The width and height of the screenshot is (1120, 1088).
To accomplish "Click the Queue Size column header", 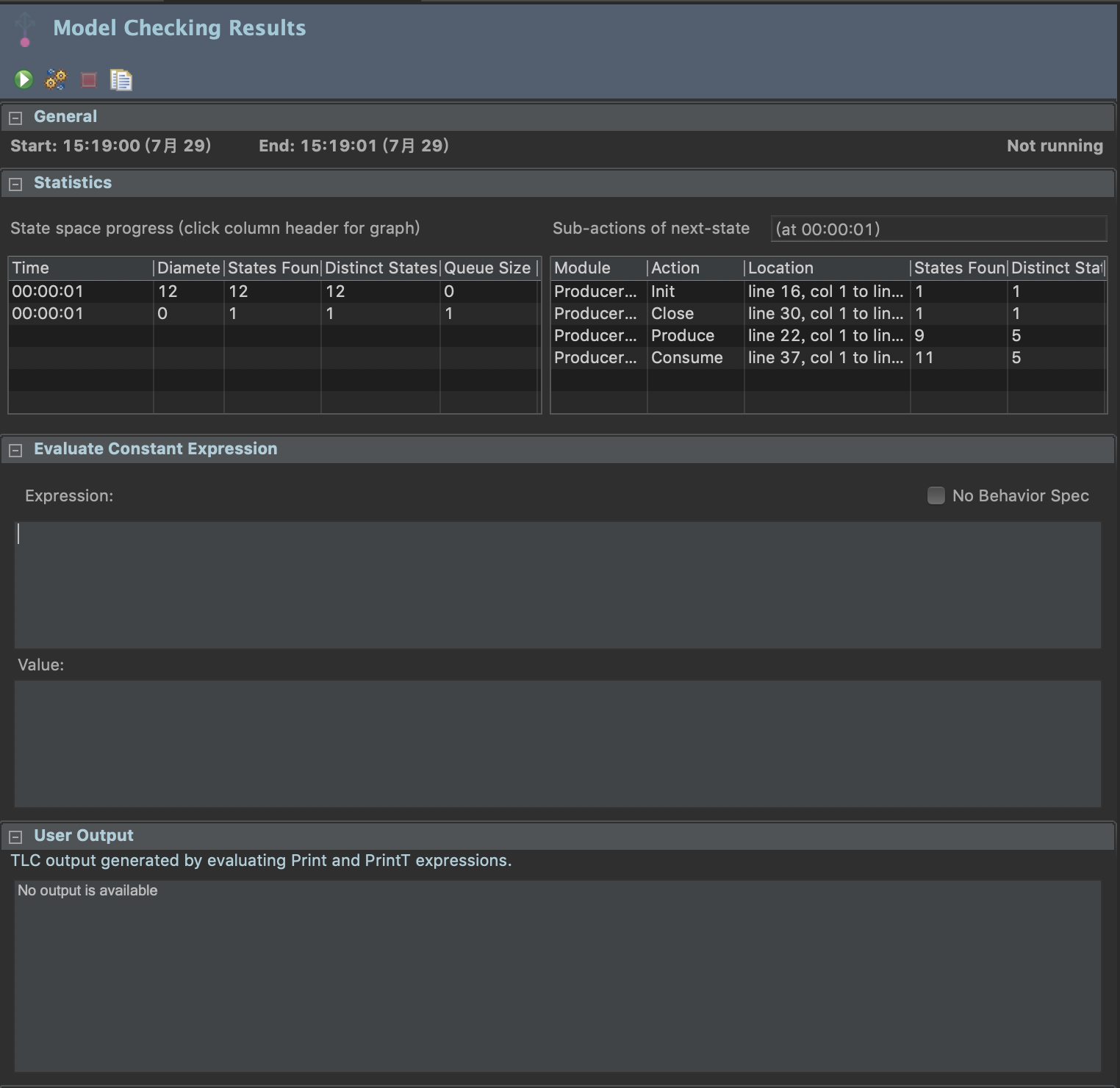I will click(x=489, y=268).
